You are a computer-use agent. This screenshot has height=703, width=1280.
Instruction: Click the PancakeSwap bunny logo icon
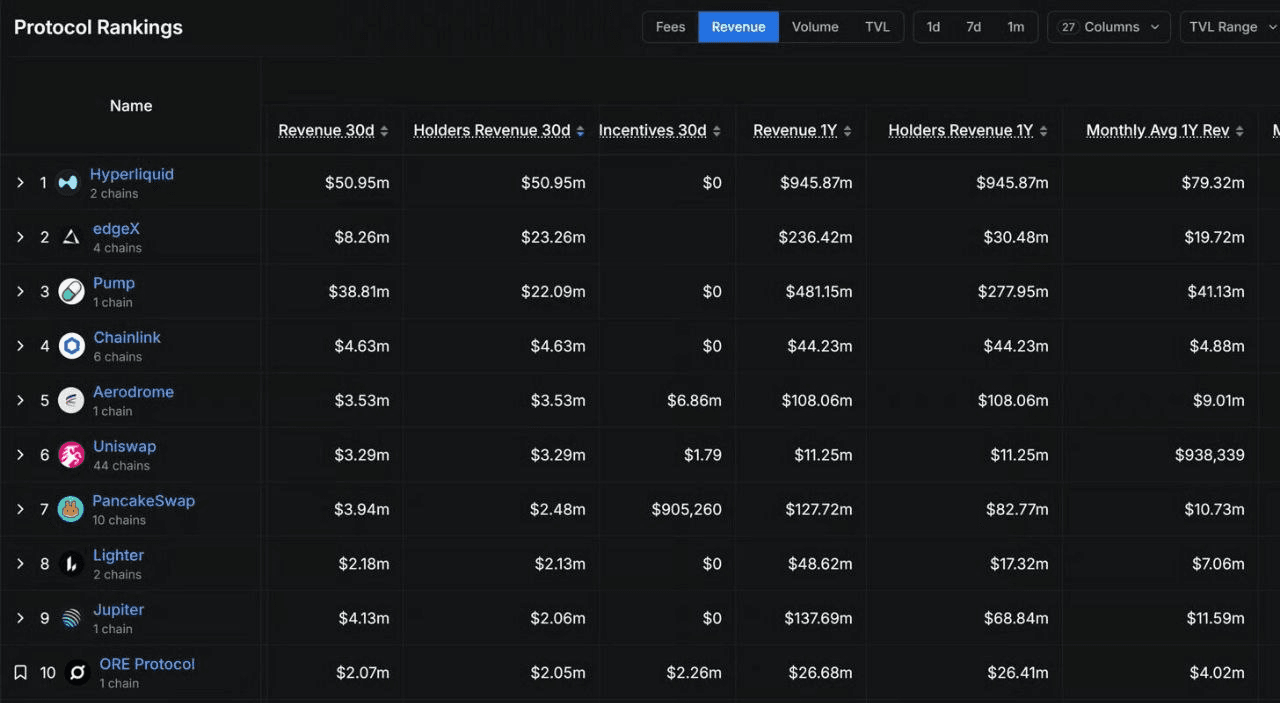tap(70, 509)
